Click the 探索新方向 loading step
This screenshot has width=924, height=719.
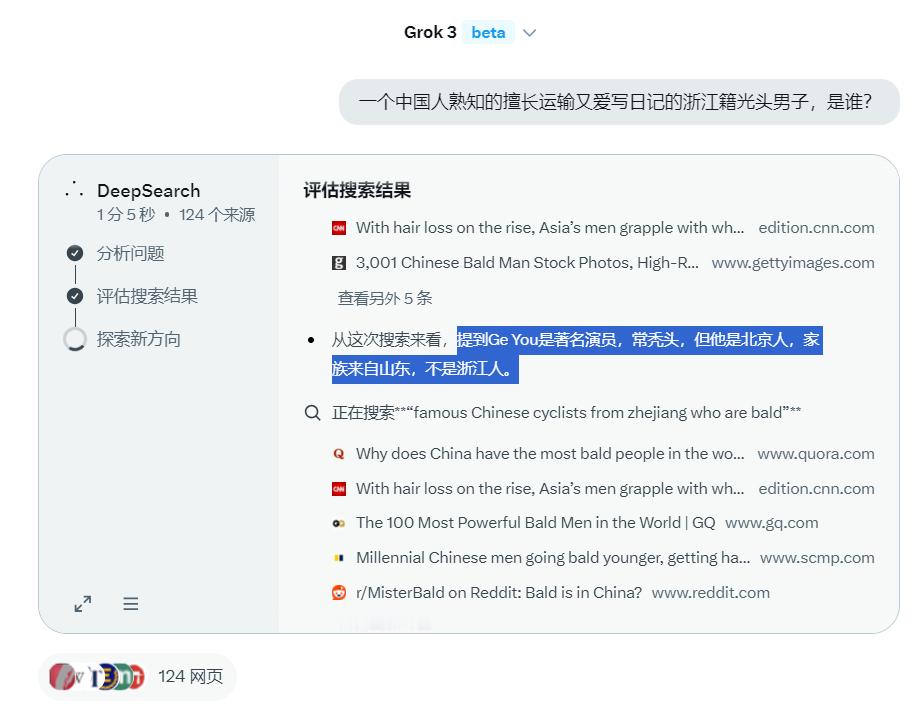click(138, 339)
